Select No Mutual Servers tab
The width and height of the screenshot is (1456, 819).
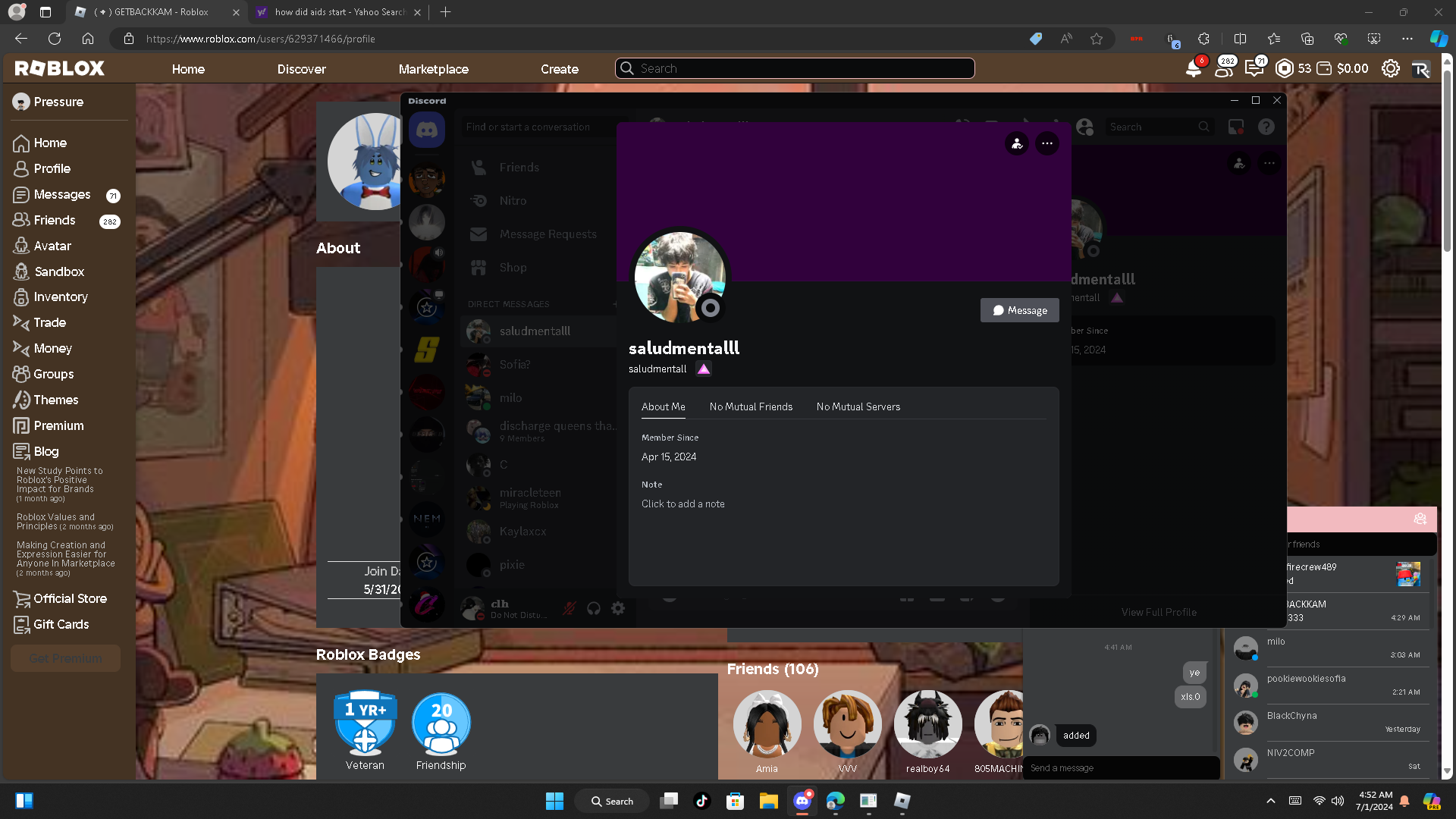[858, 407]
